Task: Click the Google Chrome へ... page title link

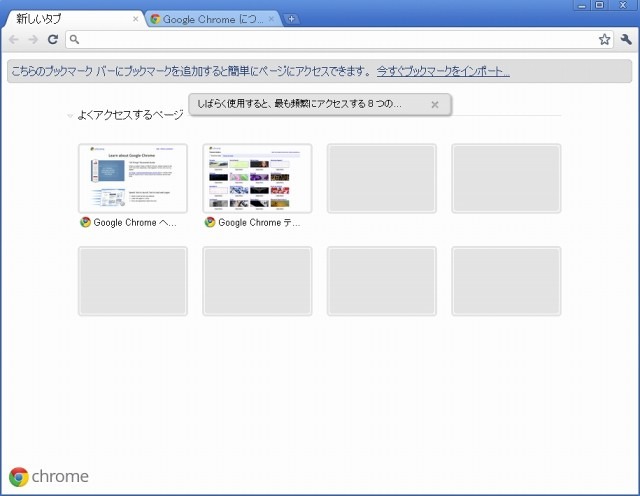Action: (135, 222)
